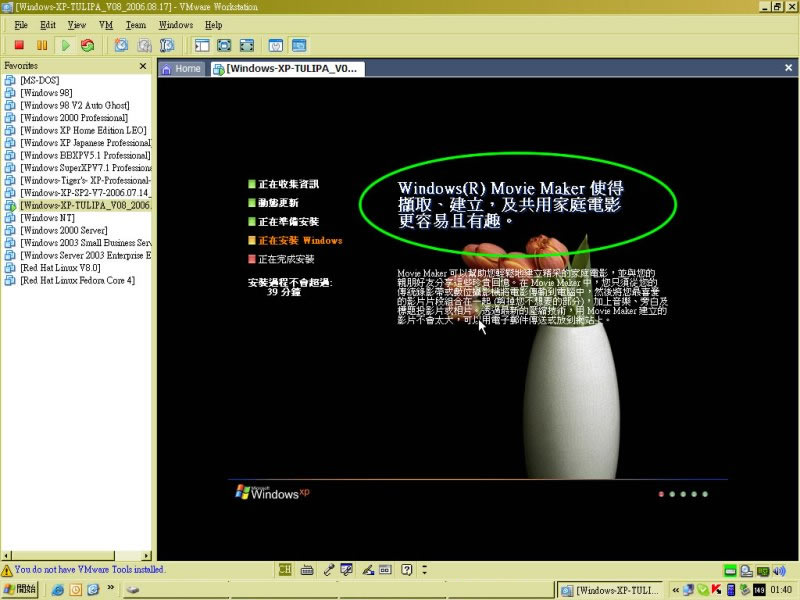The height and width of the screenshot is (600, 800).
Task: Select [Windows-Tiger's-XP-Professional] favorite
Action: pos(85,180)
